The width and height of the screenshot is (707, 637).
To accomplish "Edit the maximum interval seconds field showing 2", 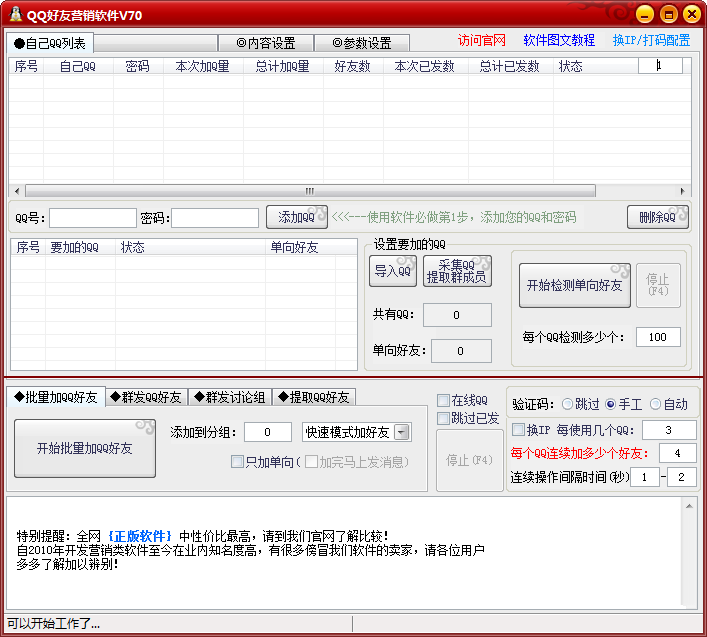I will pos(681,477).
